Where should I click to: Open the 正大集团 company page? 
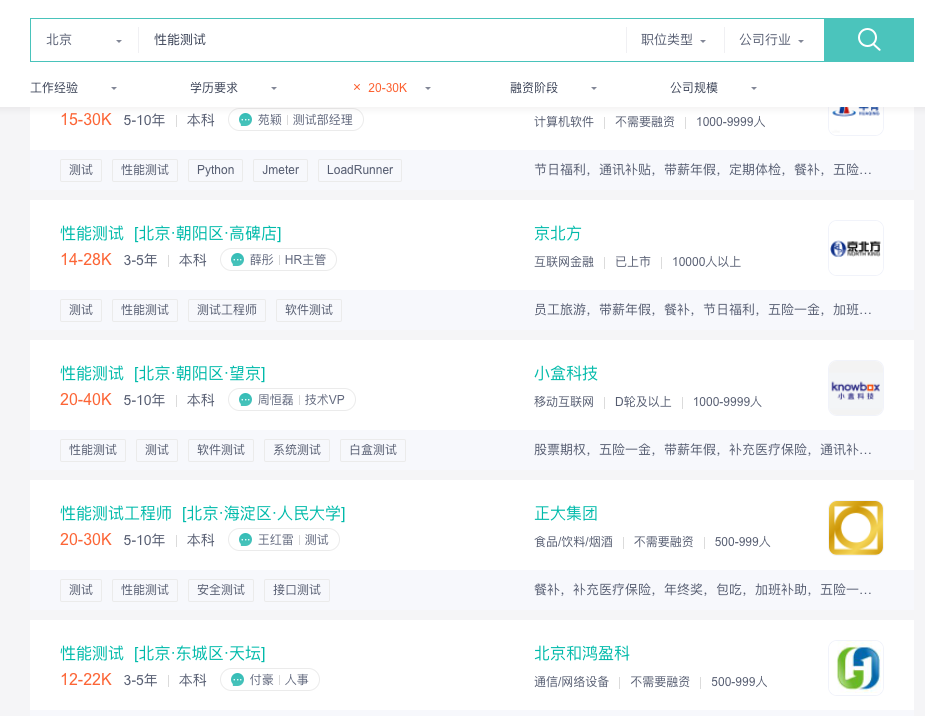[566, 513]
